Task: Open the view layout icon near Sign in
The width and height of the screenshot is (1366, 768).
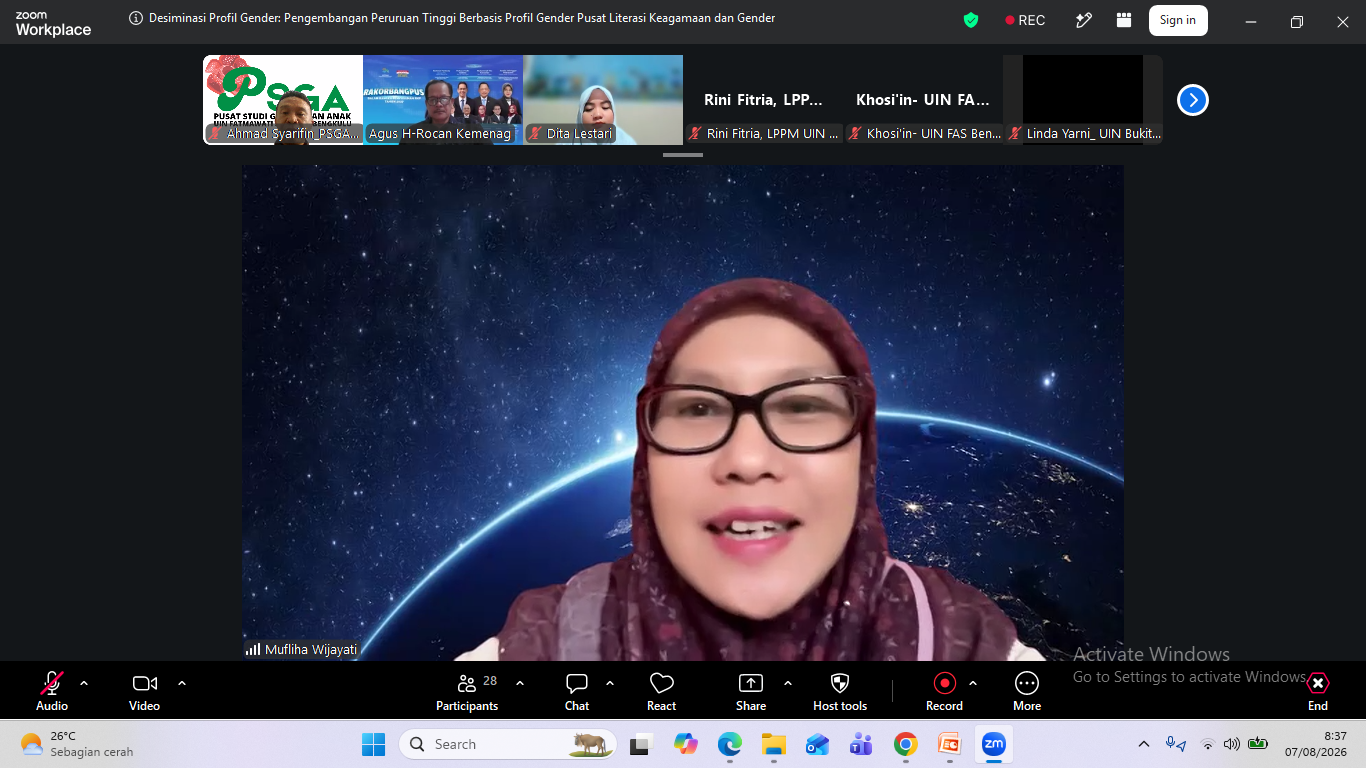Action: click(x=1124, y=20)
